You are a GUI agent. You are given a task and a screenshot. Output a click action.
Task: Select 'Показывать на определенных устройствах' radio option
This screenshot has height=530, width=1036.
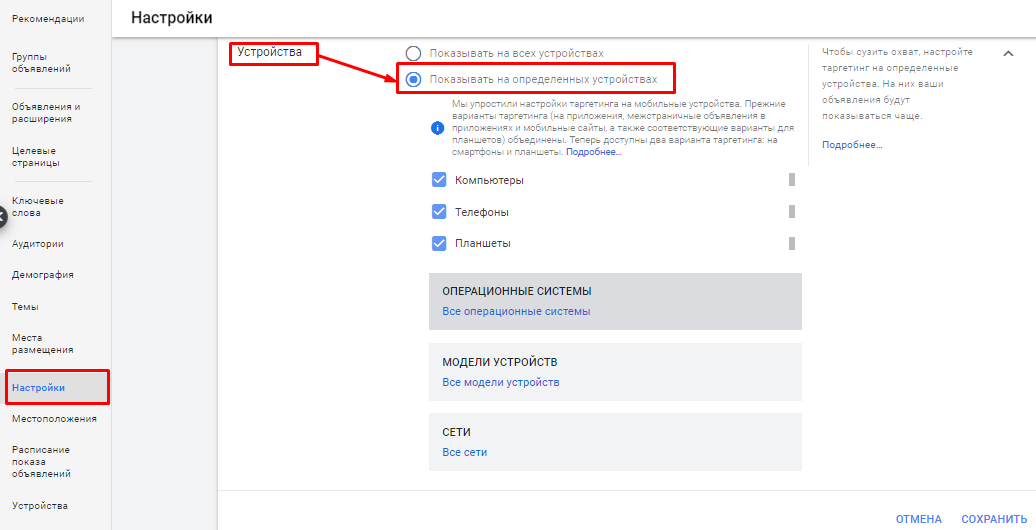413,79
